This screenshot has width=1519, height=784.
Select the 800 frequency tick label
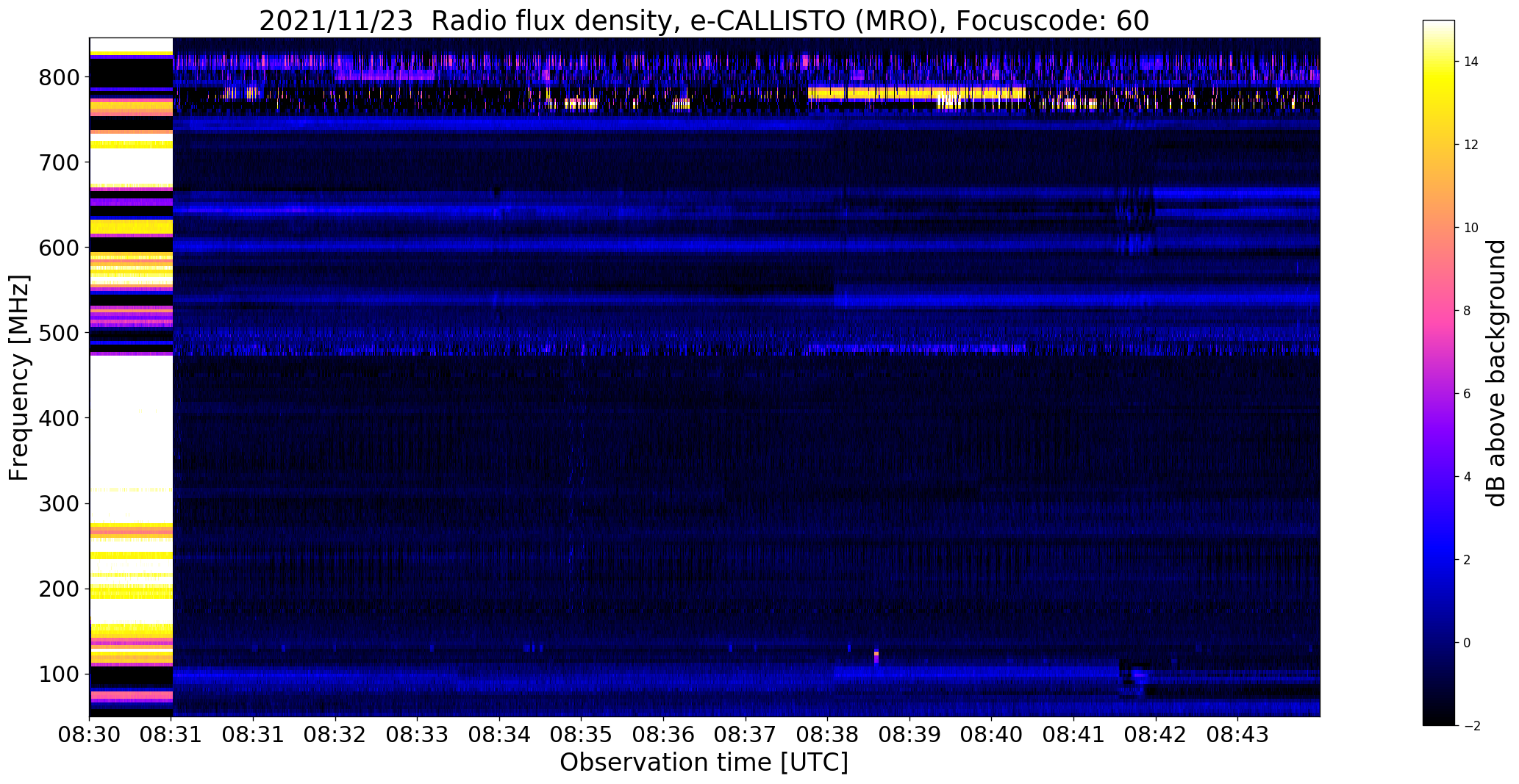pyautogui.click(x=58, y=77)
